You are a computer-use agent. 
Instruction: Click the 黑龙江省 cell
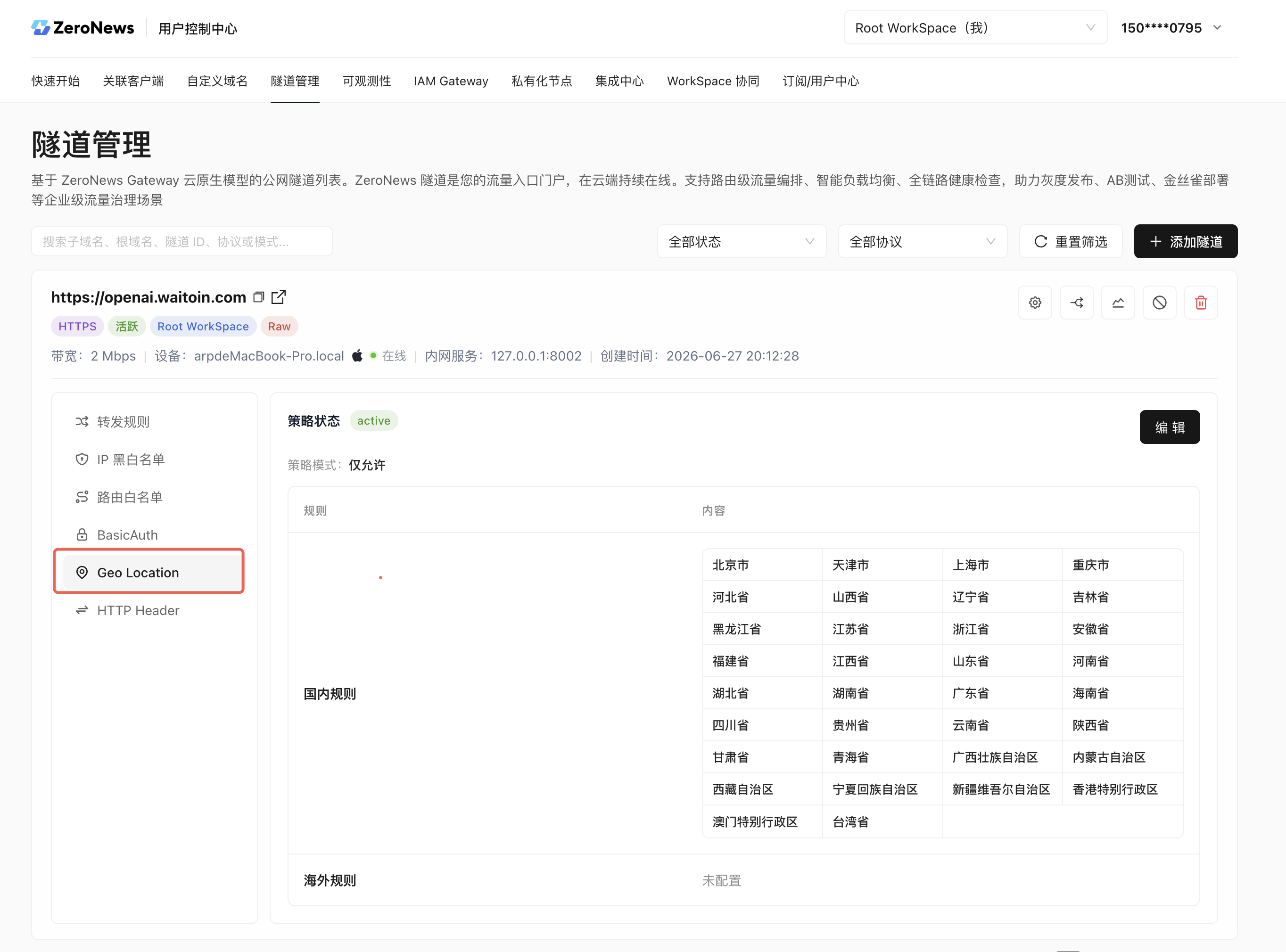point(762,629)
